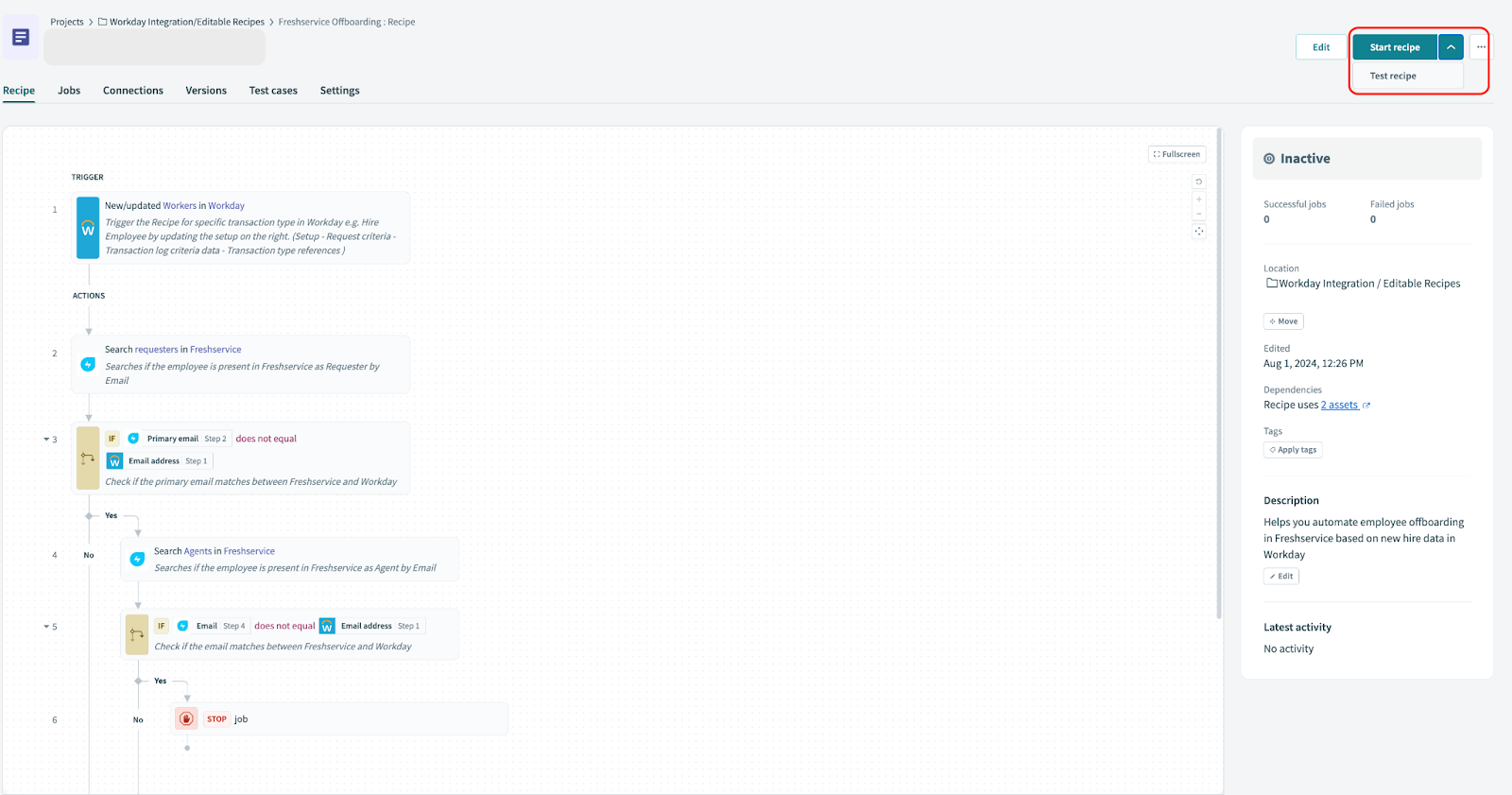Go to the Test cases tab
1512x795 pixels.
tap(273, 91)
